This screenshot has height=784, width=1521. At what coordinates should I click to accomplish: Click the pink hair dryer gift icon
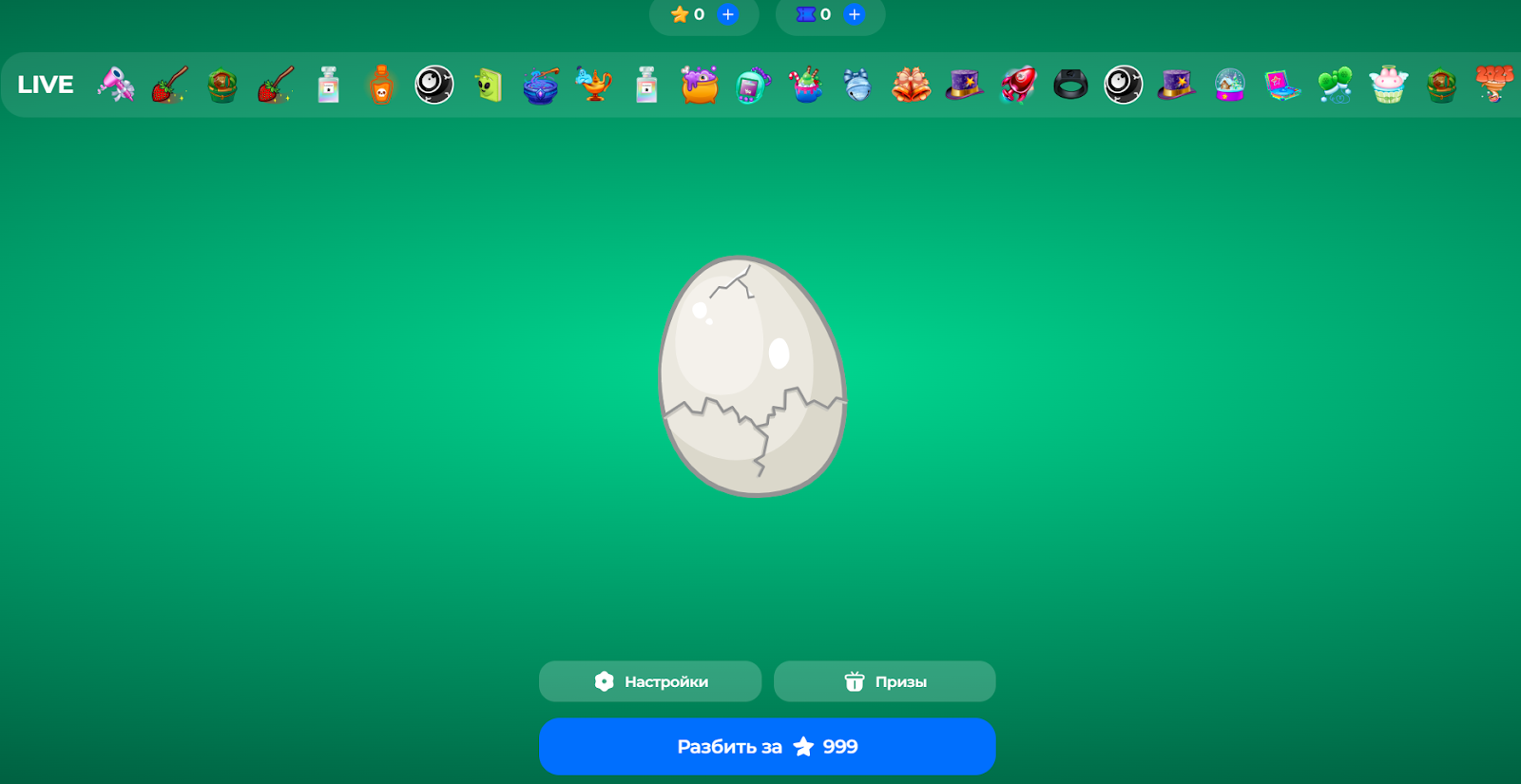[115, 85]
